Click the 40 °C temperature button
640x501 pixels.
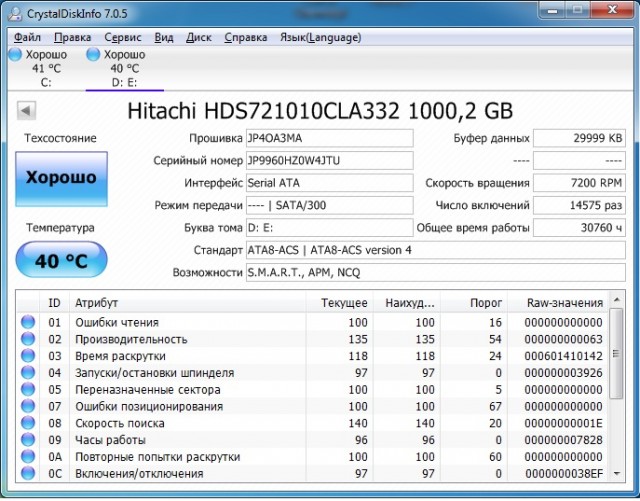(x=61, y=260)
